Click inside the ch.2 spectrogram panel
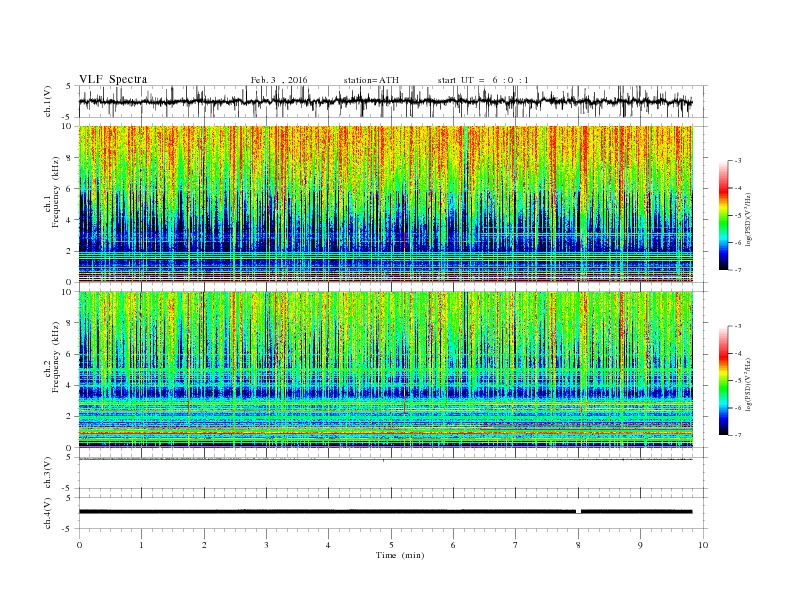Screen dimensions: 792x612 [385, 369]
